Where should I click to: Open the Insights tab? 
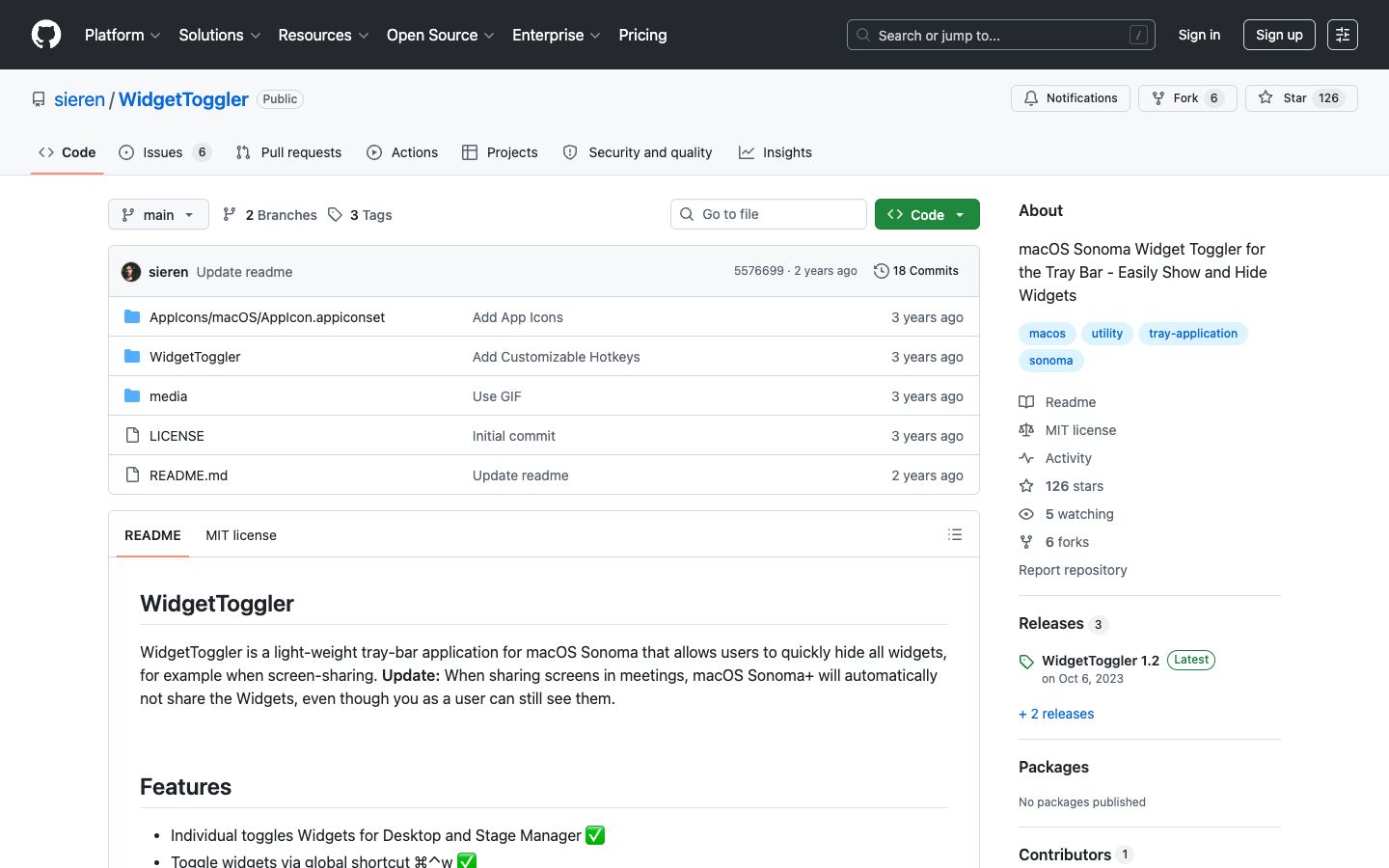[x=776, y=152]
